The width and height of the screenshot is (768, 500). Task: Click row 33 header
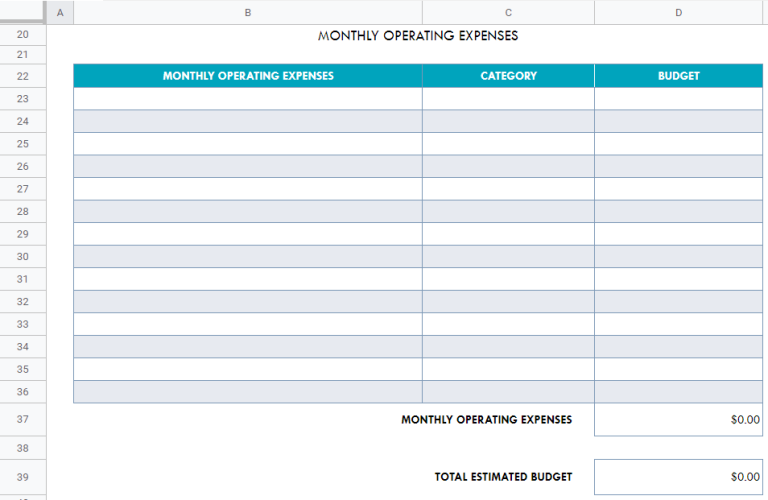pos(23,324)
